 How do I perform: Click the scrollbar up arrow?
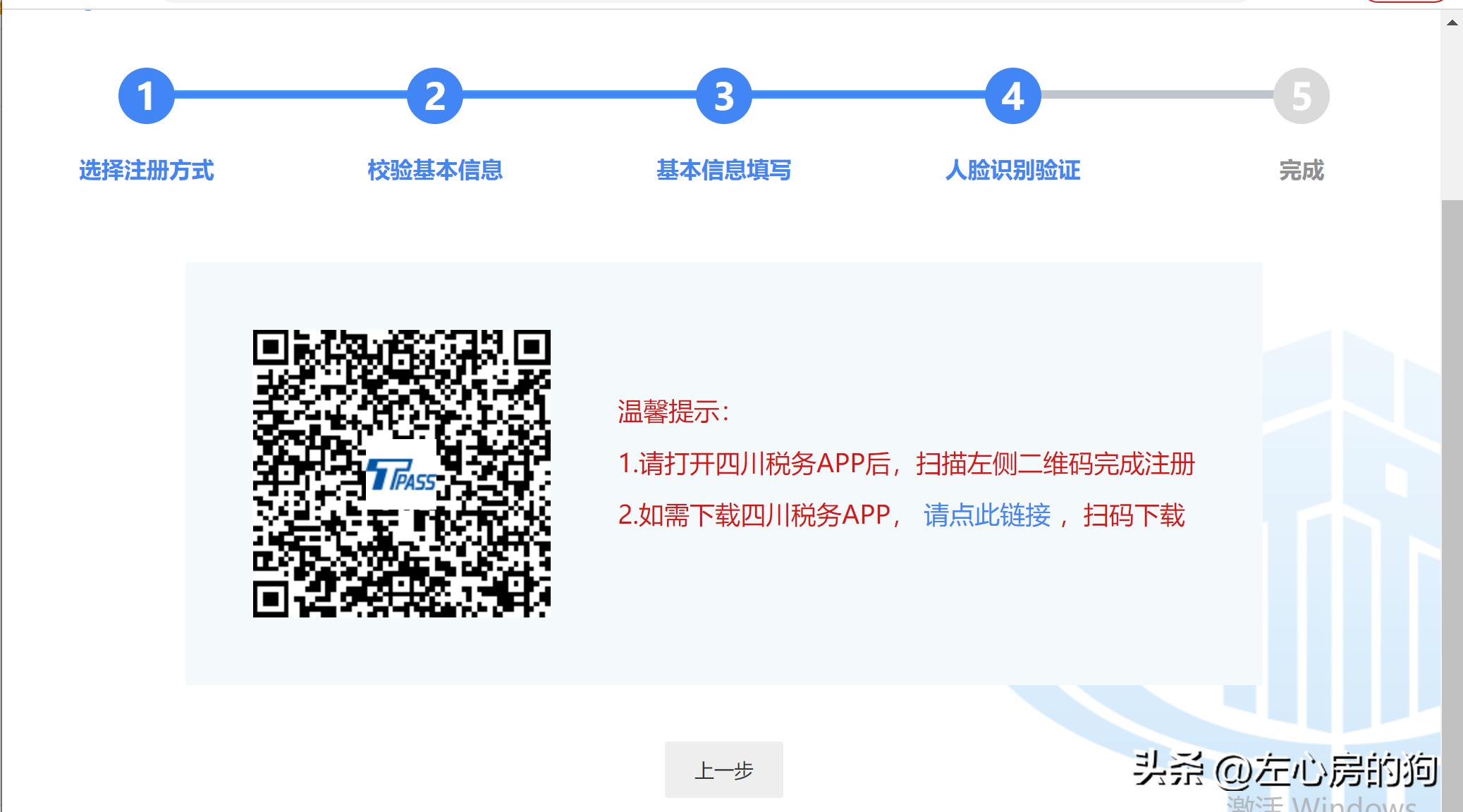point(1452,23)
